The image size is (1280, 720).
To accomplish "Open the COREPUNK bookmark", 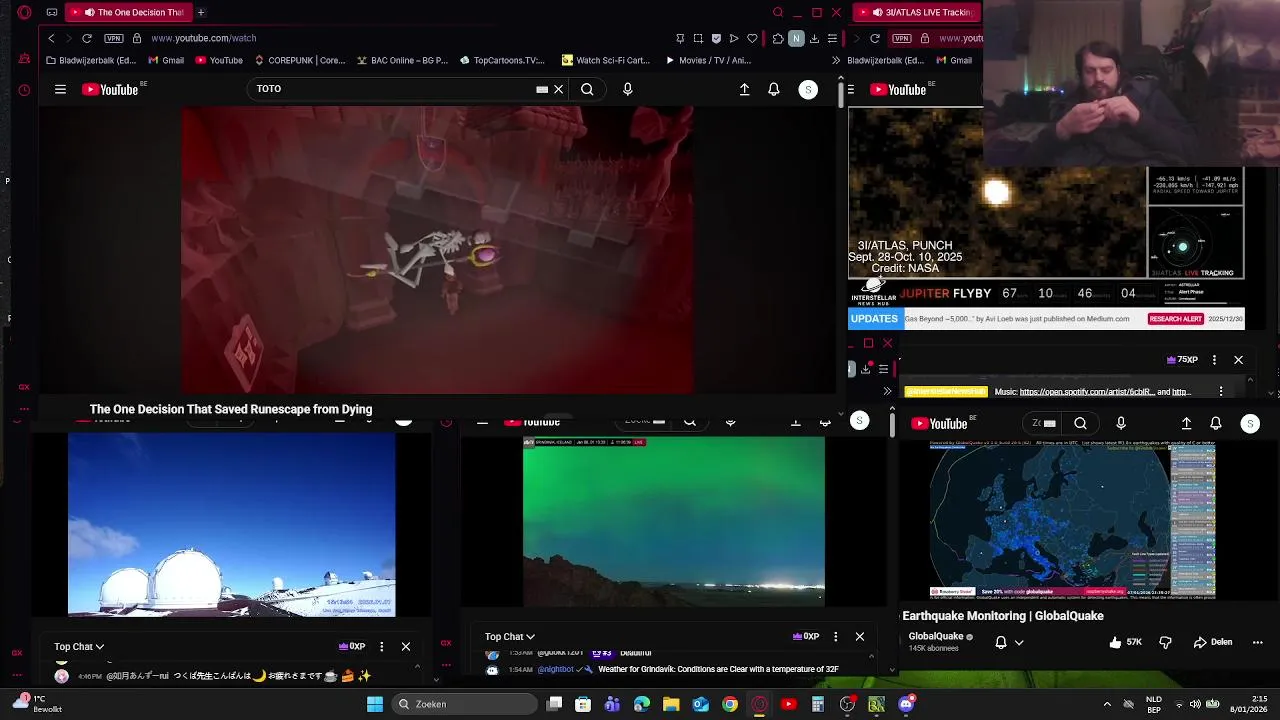I will [x=299, y=60].
